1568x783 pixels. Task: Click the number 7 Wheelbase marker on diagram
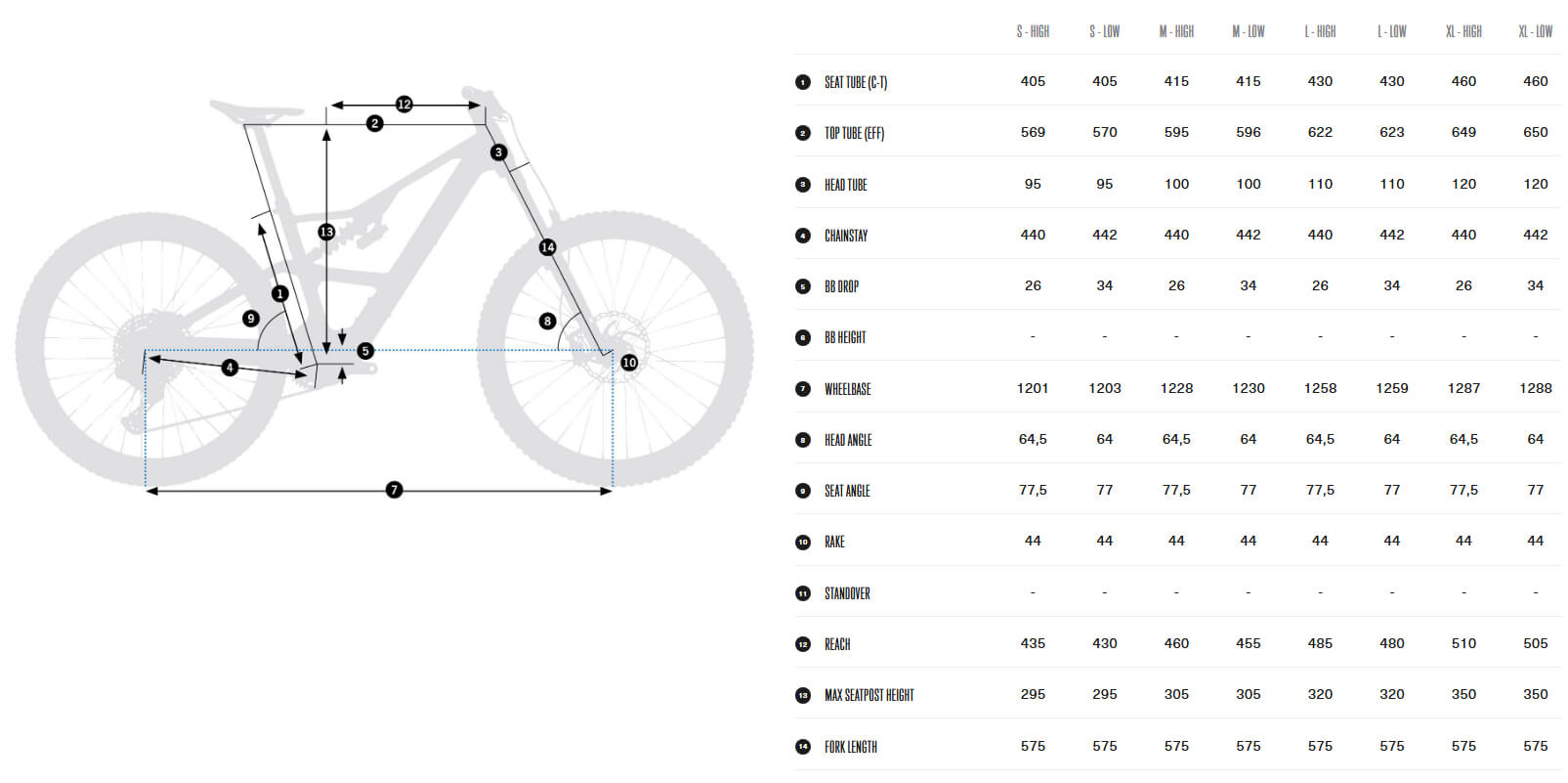(394, 490)
